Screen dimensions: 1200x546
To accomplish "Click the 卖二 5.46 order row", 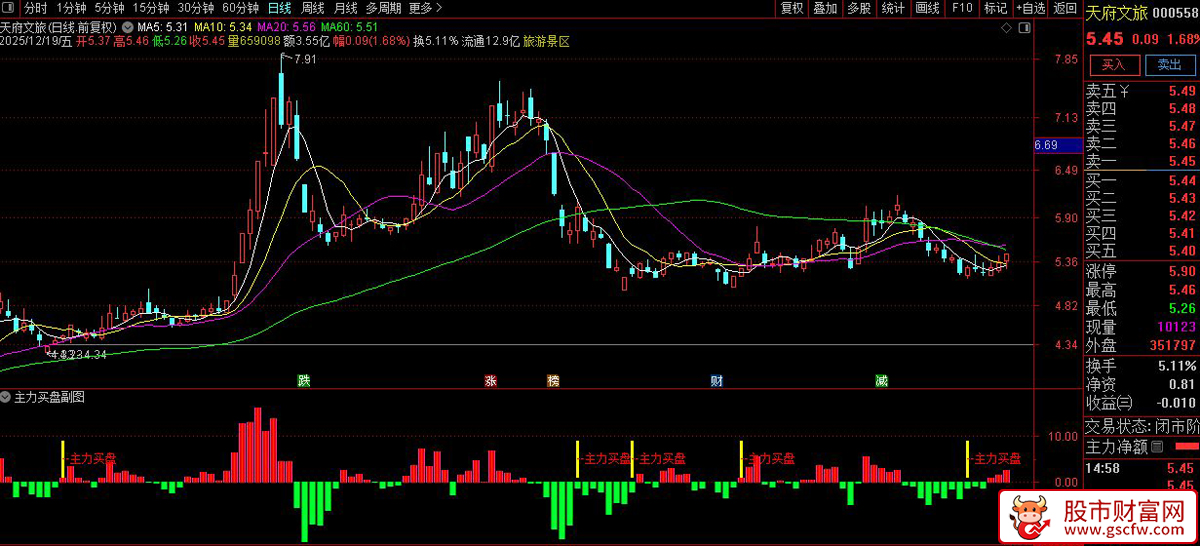I will (1141, 144).
